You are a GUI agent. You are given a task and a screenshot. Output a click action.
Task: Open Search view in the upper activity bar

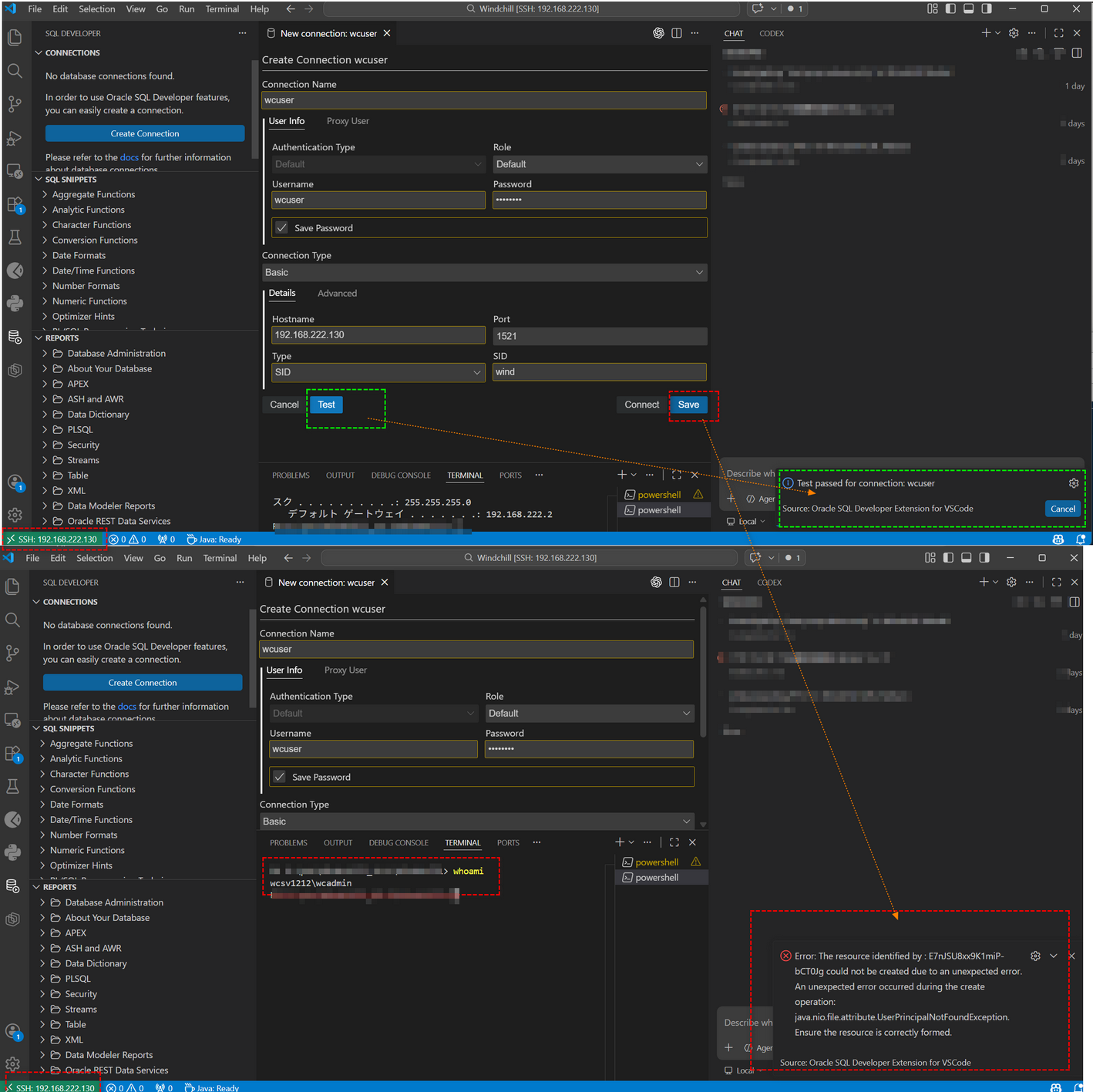click(x=15, y=71)
